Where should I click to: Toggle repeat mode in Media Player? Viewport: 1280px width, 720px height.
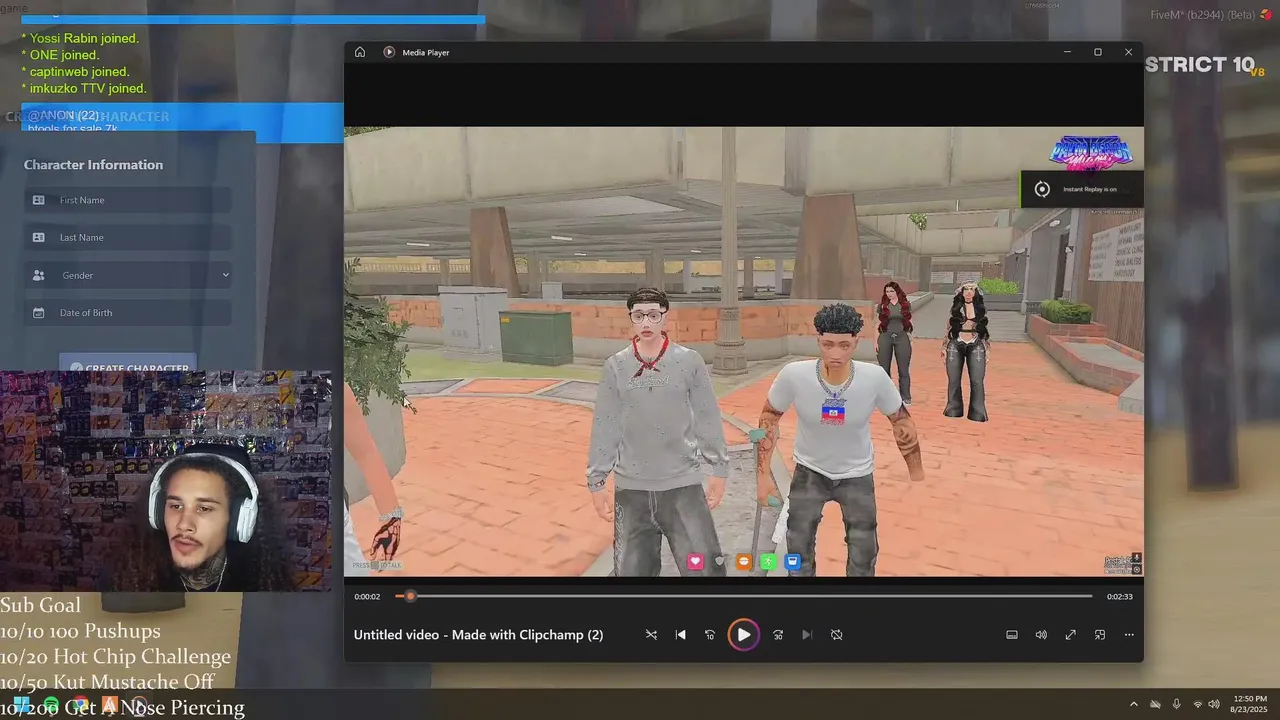(x=837, y=635)
